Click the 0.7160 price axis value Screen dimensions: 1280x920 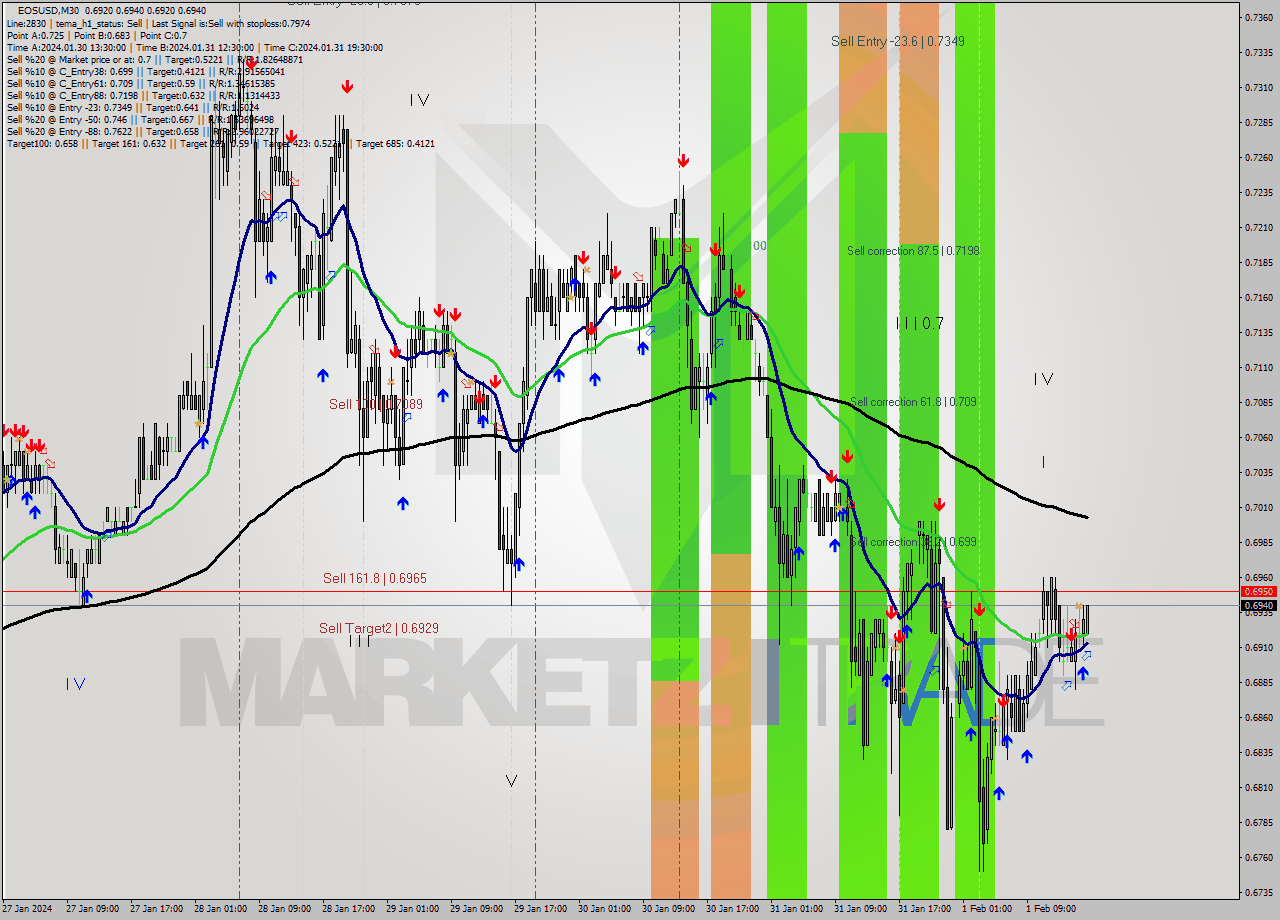pyautogui.click(x=1258, y=297)
